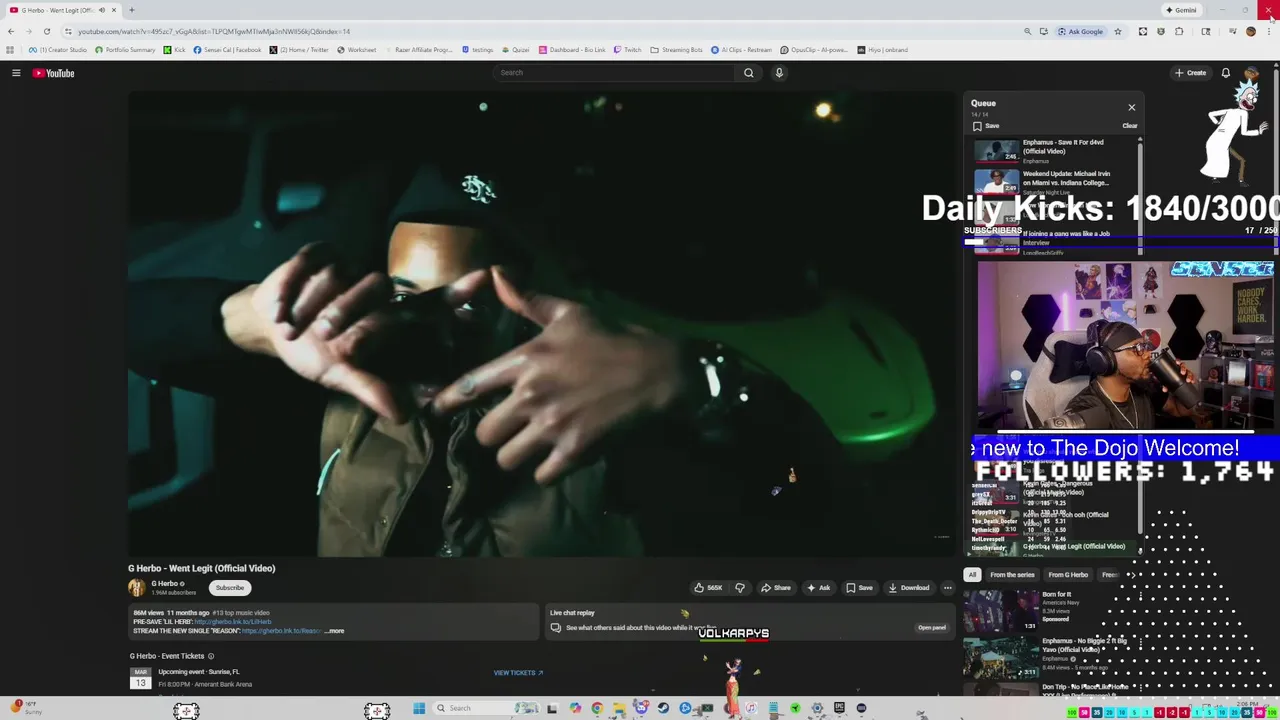The height and width of the screenshot is (720, 1280).
Task: Open Epic Games from the taskbar
Action: (839, 708)
